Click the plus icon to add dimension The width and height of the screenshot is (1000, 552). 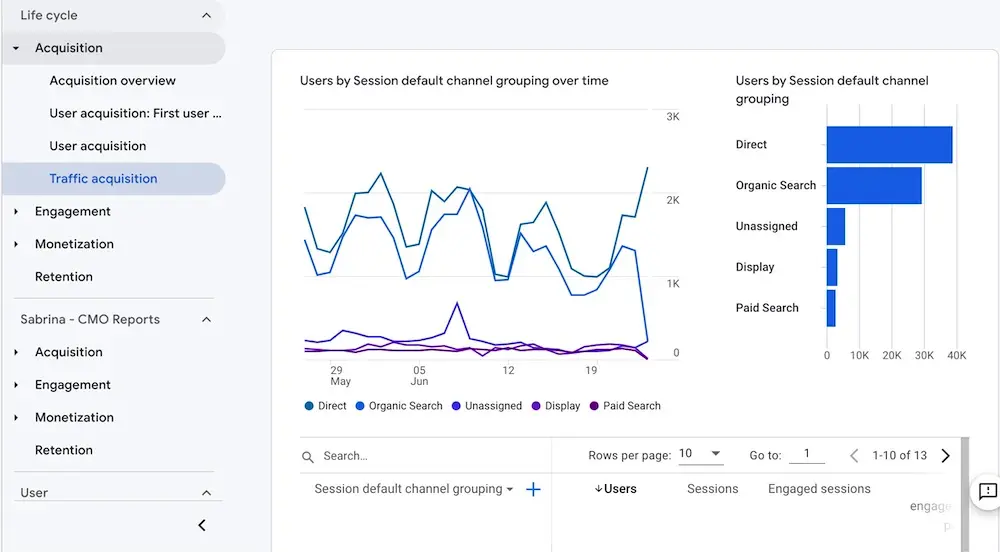click(x=533, y=489)
